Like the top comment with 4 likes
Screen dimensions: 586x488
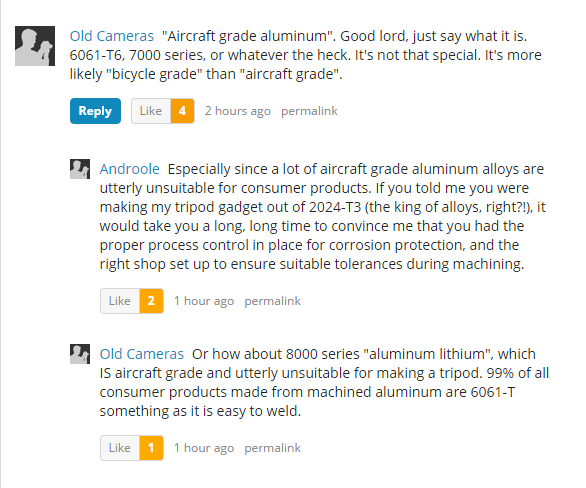click(151, 111)
